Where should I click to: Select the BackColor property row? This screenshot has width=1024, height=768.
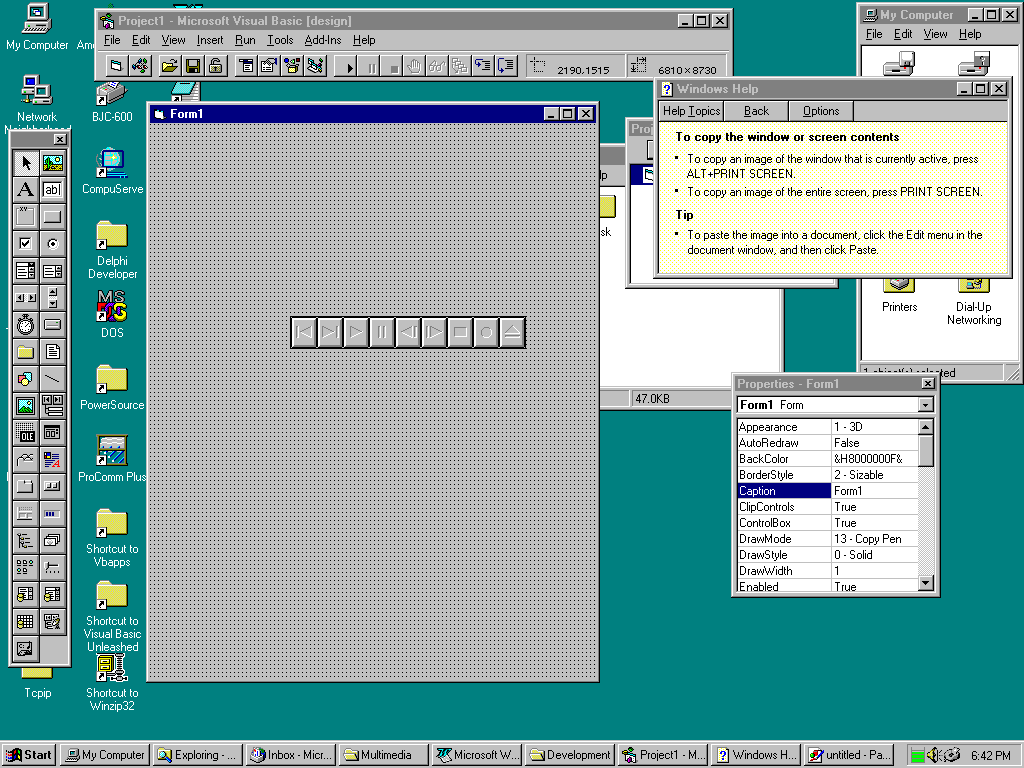784,459
